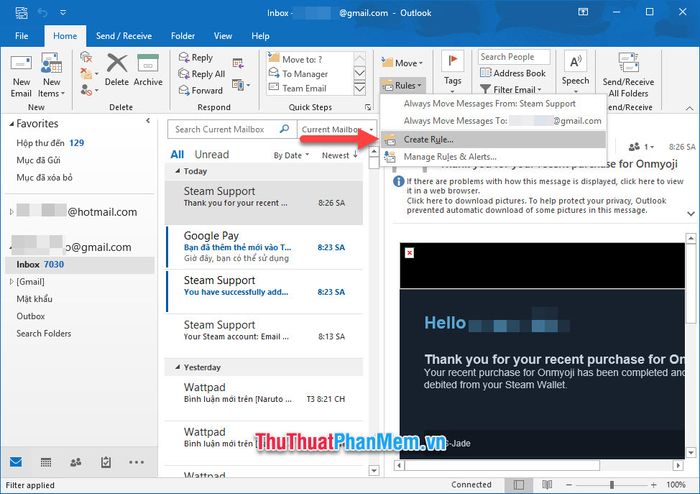Click the Meeting reply icon
Image resolution: width=700 pixels, height=494 pixels.
click(238, 63)
